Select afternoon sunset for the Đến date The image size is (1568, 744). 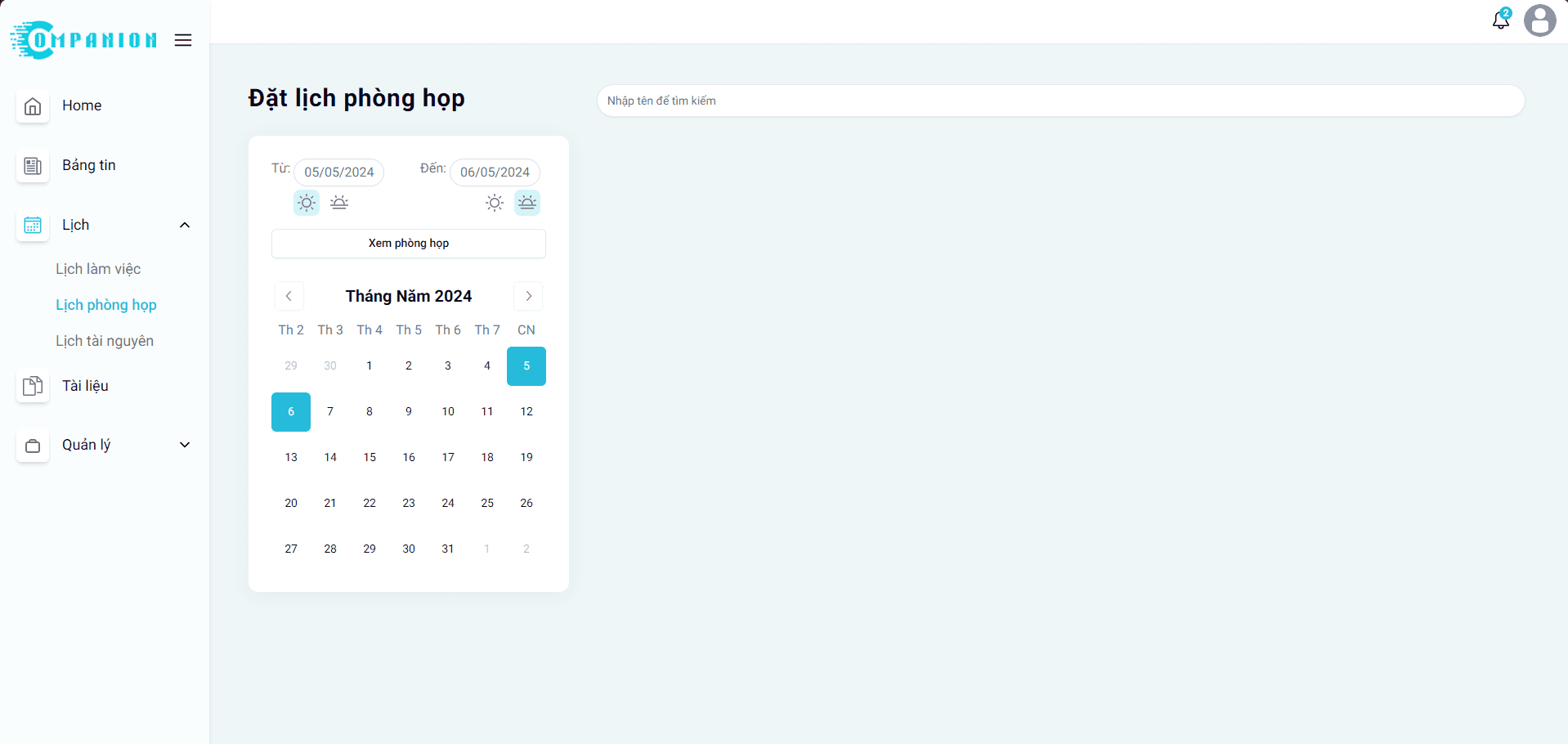click(x=527, y=203)
